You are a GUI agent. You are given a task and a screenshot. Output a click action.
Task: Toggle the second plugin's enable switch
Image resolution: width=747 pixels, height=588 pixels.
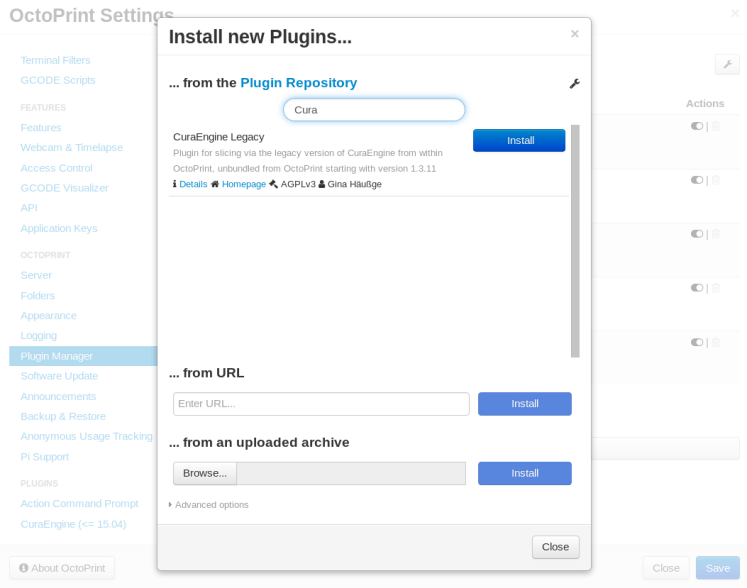pos(697,180)
